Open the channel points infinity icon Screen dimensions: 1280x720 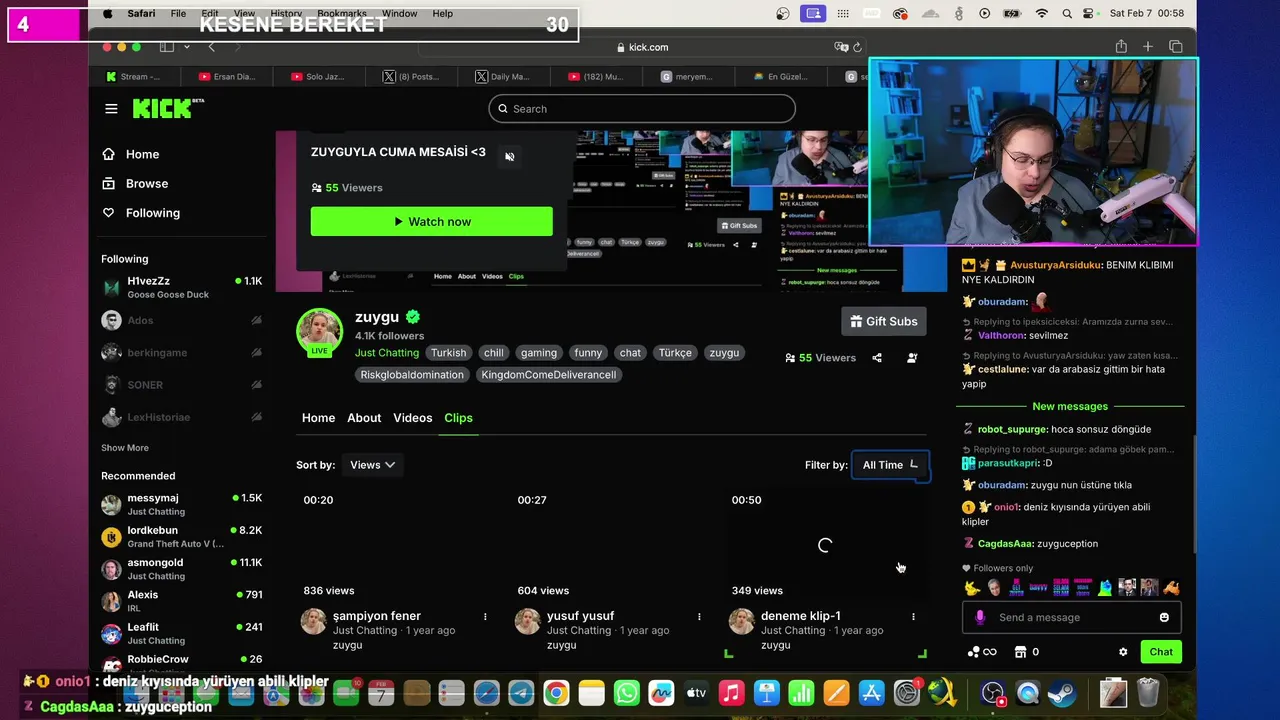pyautogui.click(x=982, y=652)
